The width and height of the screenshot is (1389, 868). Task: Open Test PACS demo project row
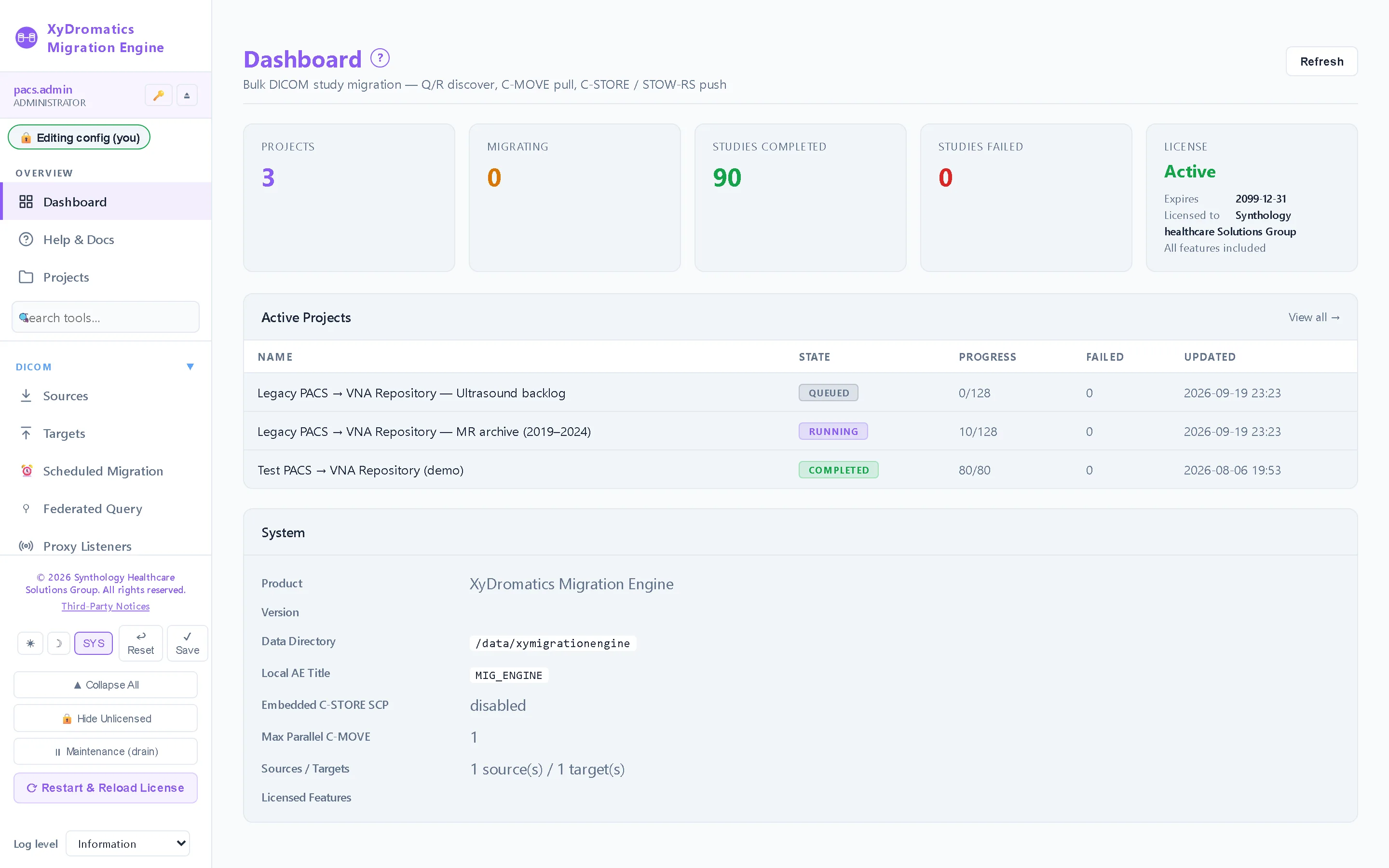point(800,470)
